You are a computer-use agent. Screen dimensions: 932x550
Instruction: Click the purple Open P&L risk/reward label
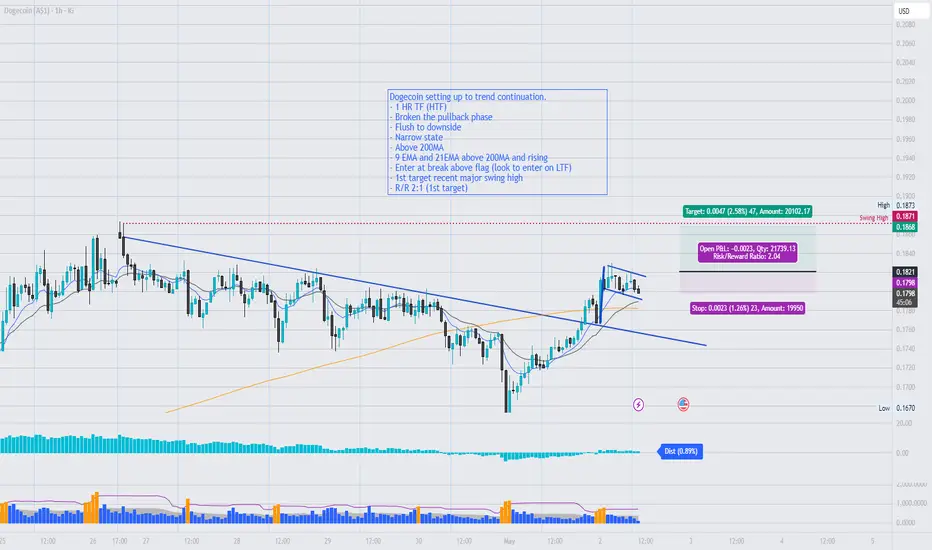[x=747, y=252]
